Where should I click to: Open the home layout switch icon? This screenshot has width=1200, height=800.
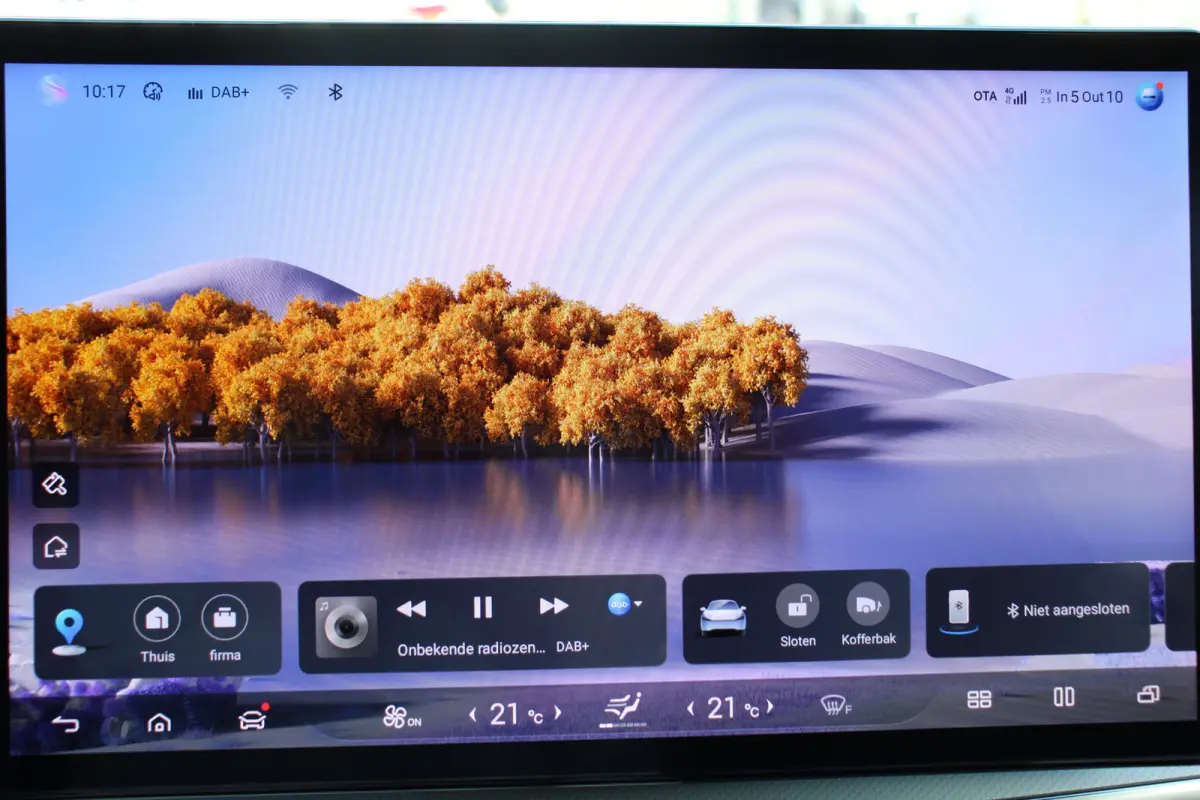click(56, 546)
